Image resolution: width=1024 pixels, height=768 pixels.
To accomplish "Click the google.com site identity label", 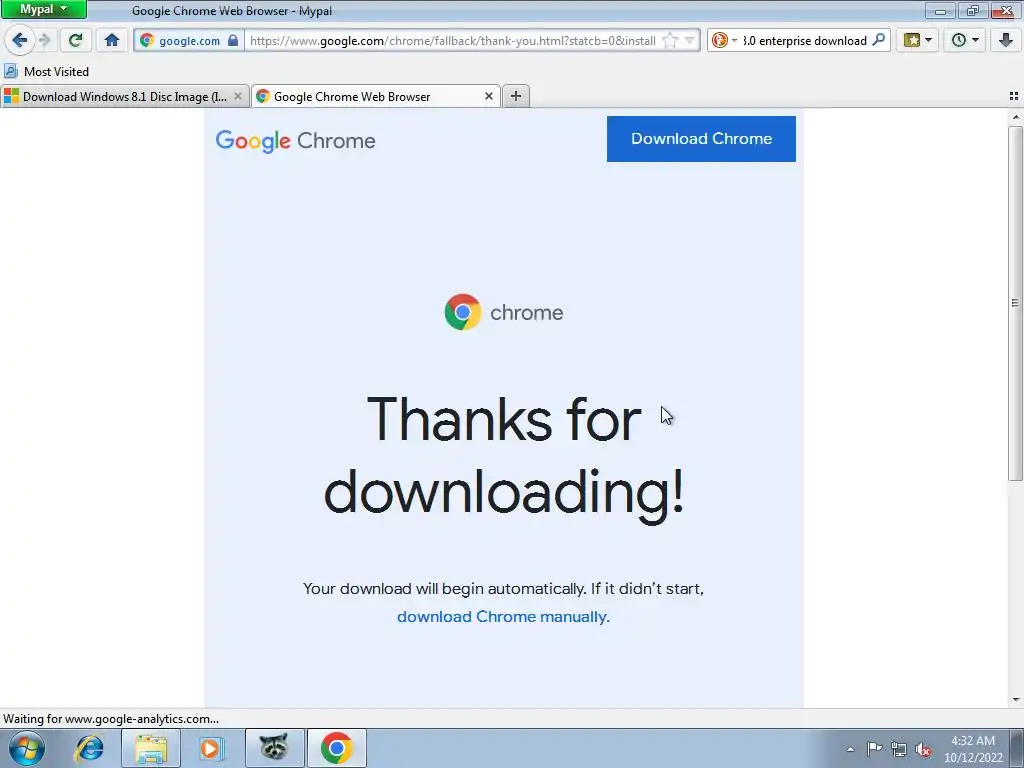I will point(189,40).
